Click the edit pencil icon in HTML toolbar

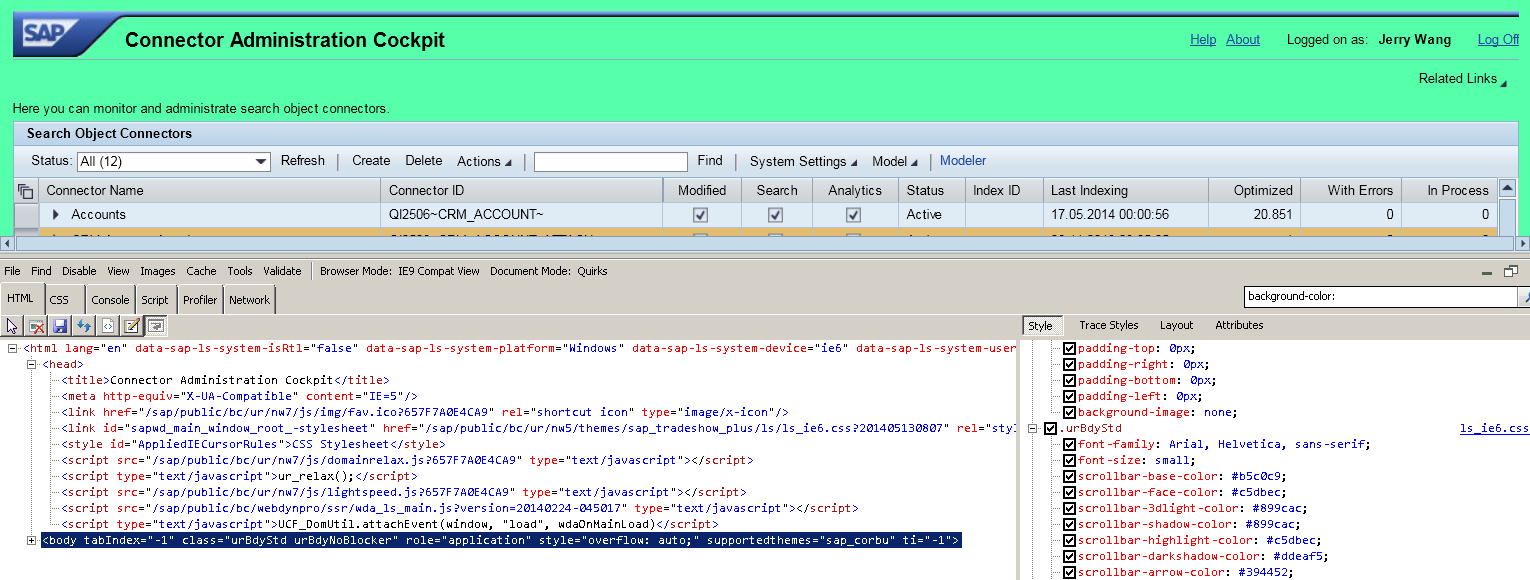tap(131, 326)
